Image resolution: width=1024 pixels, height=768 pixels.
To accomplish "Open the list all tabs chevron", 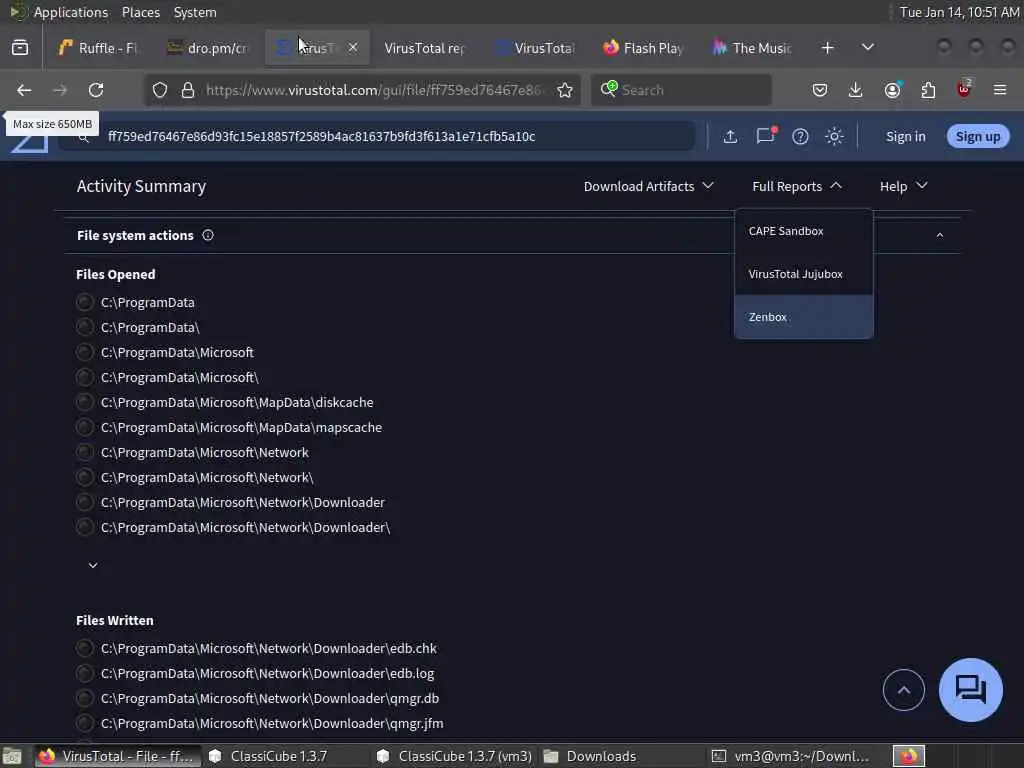I will [868, 48].
